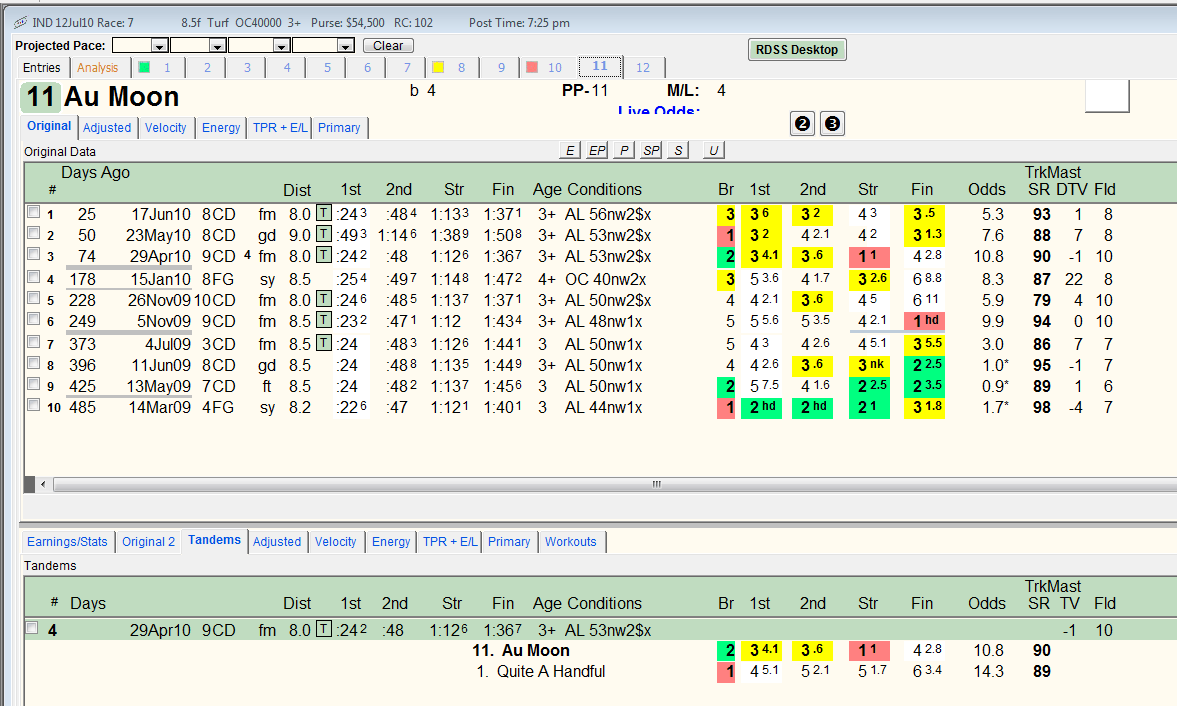Toggle the EP pace filter button
This screenshot has height=706, width=1177.
(597, 150)
